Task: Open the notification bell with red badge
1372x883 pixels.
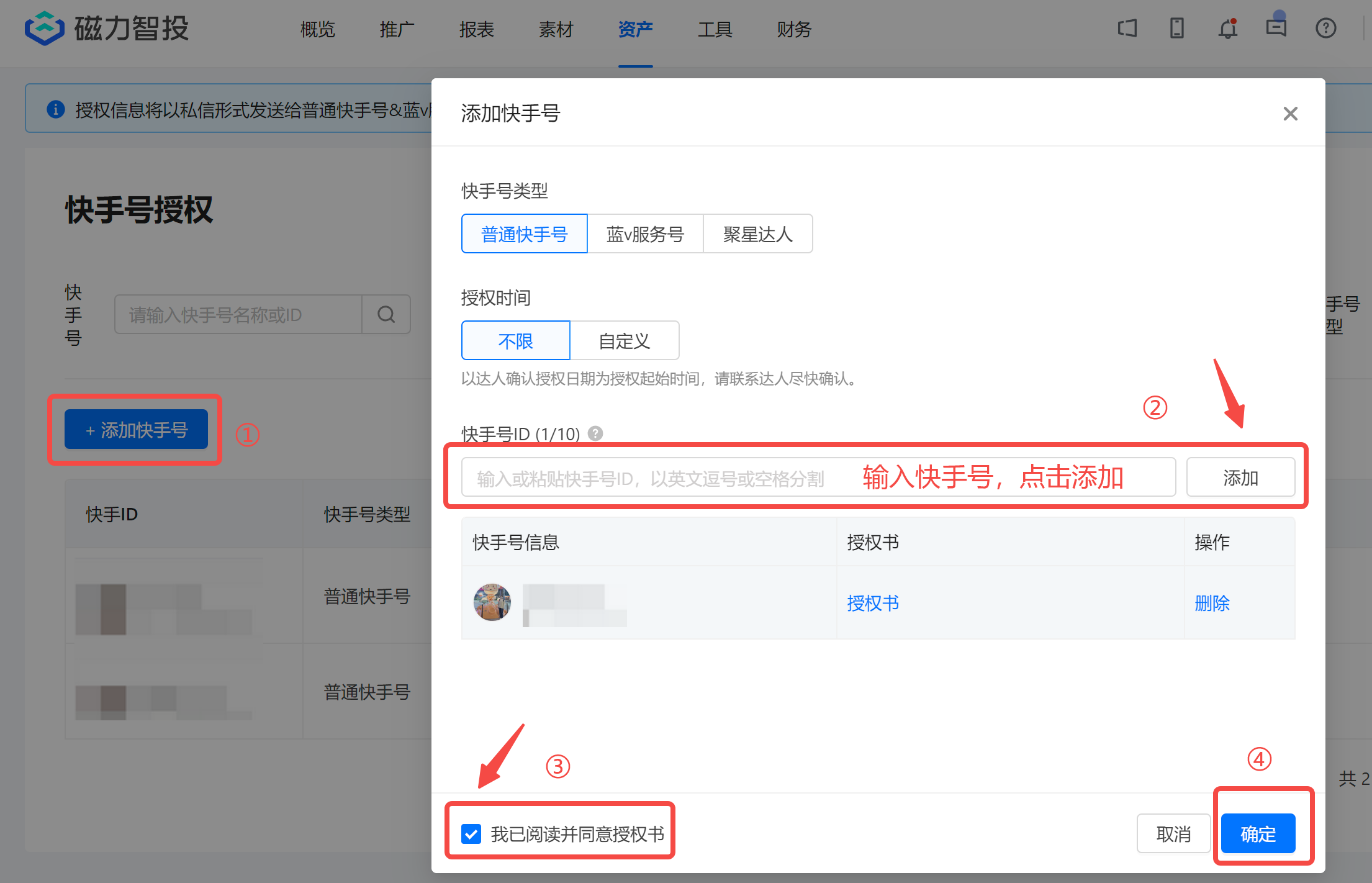Action: coord(1227,28)
